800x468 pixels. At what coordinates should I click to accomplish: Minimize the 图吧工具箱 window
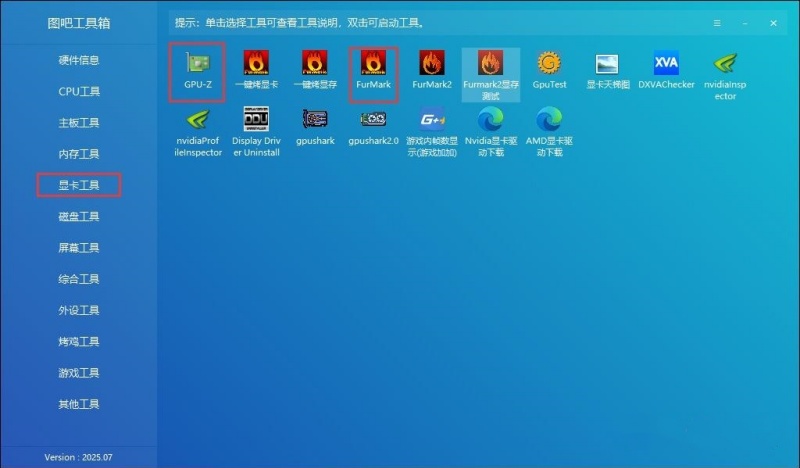[745, 23]
